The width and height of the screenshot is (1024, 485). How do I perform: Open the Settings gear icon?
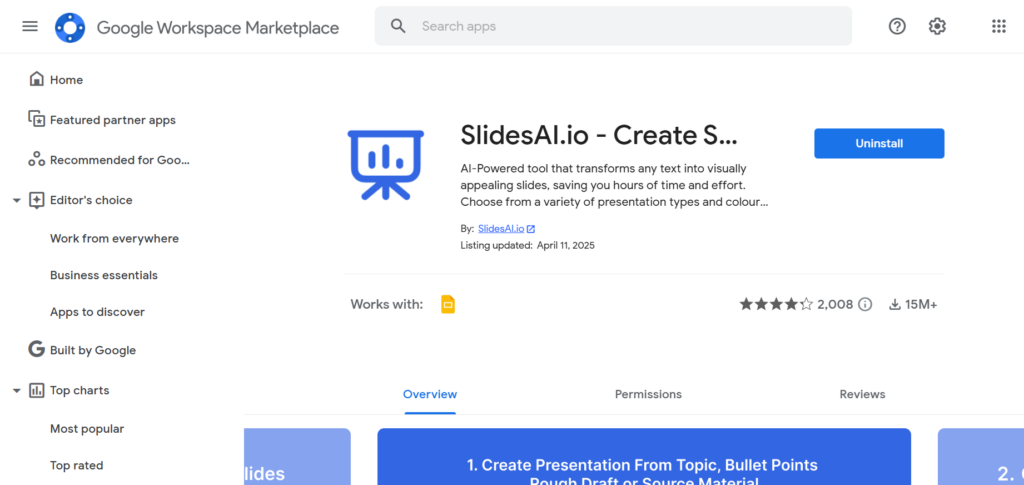tap(937, 26)
